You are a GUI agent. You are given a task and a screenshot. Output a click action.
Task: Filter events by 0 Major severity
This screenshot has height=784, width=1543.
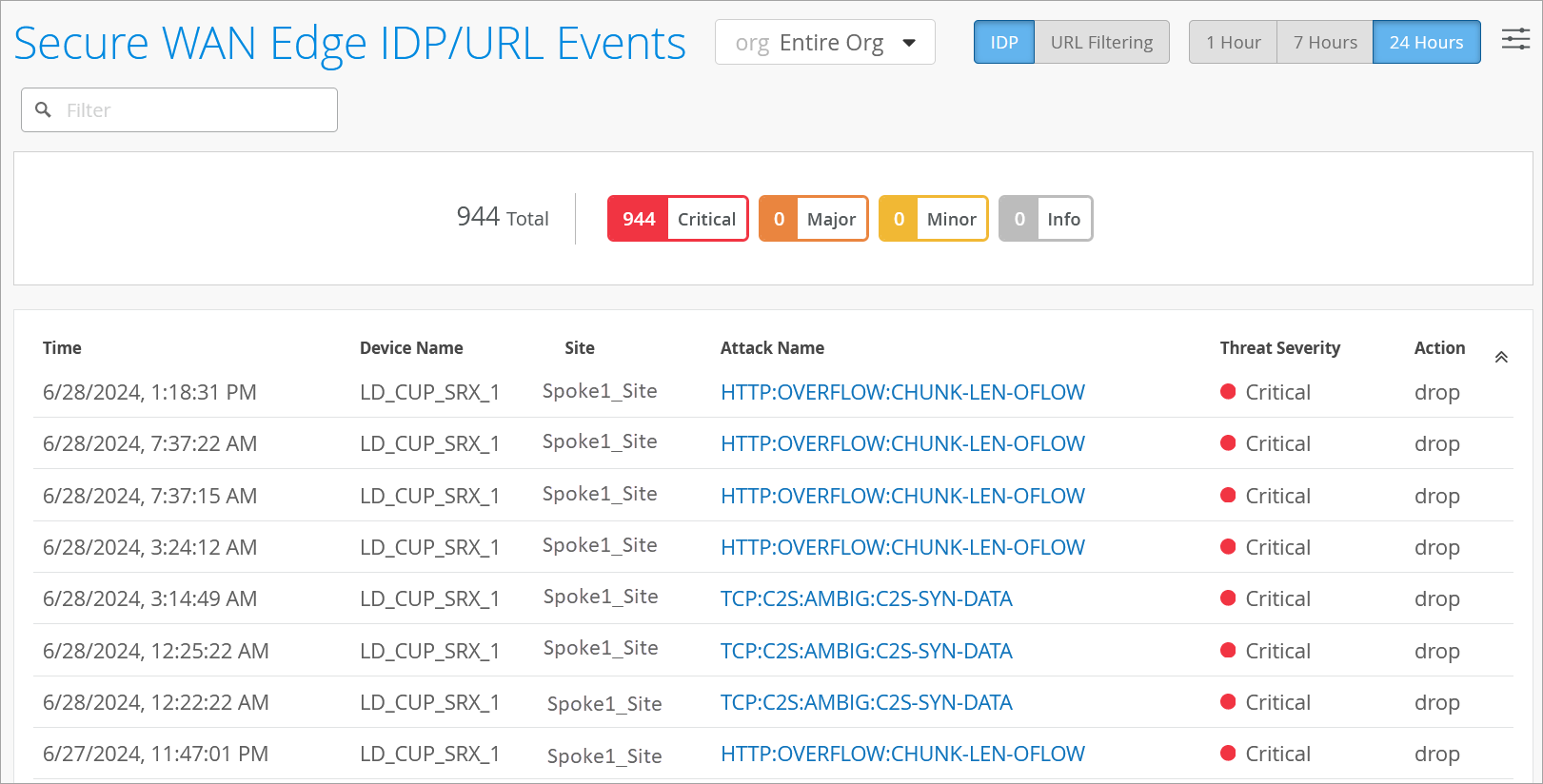pyautogui.click(x=814, y=219)
